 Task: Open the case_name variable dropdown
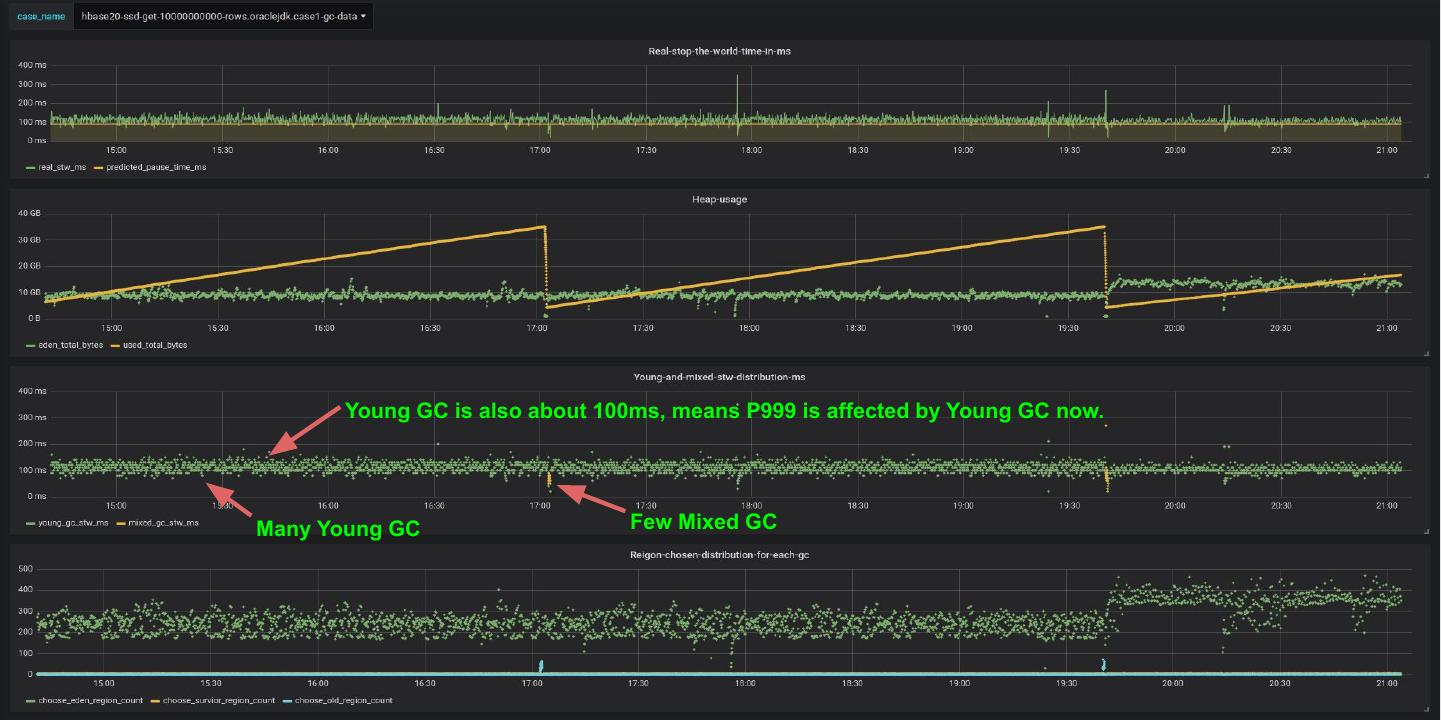click(x=223, y=16)
